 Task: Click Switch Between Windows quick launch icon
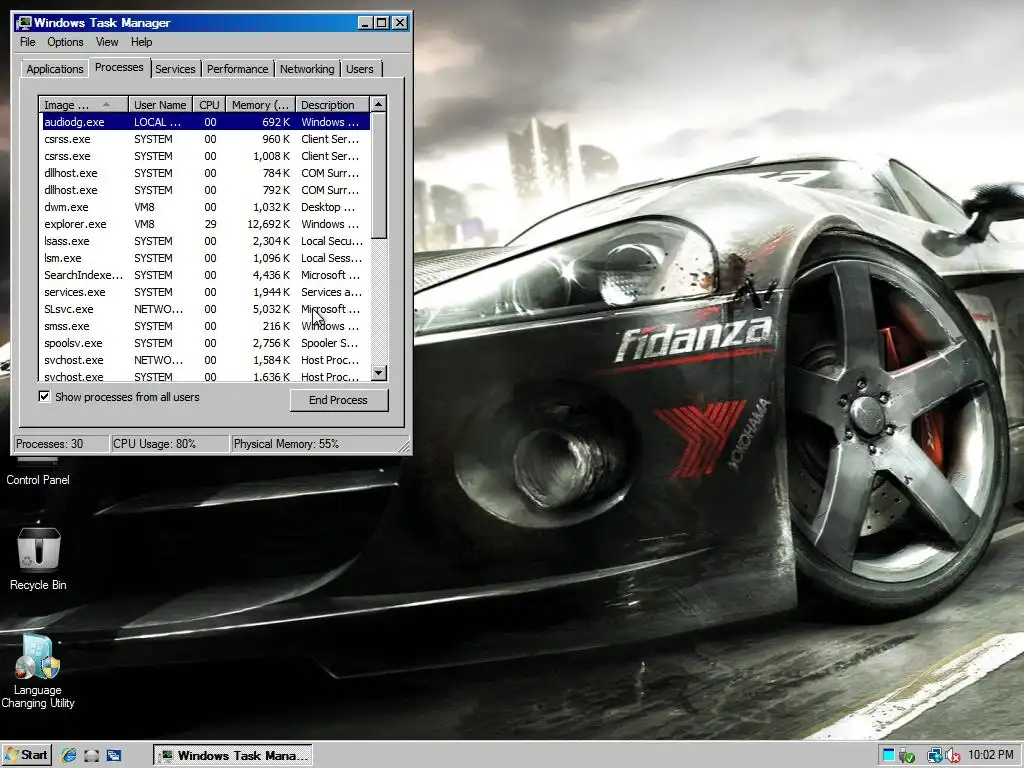click(114, 756)
